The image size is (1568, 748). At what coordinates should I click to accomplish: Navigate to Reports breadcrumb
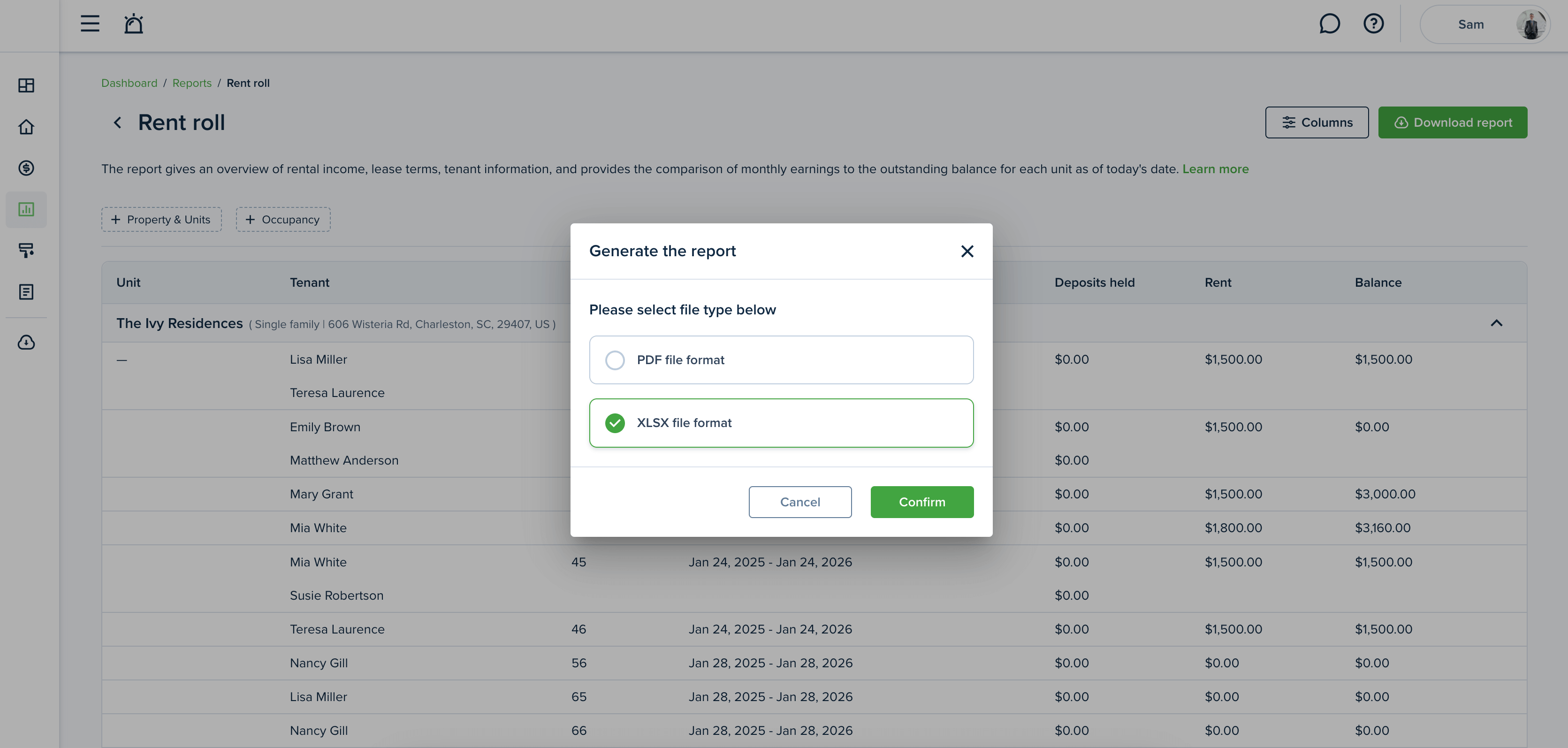click(x=192, y=84)
